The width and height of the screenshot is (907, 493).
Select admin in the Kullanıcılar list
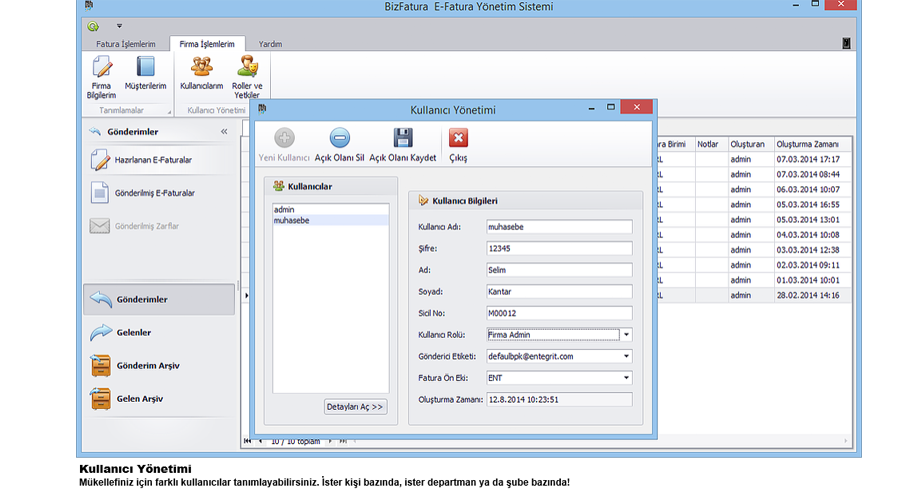point(285,210)
